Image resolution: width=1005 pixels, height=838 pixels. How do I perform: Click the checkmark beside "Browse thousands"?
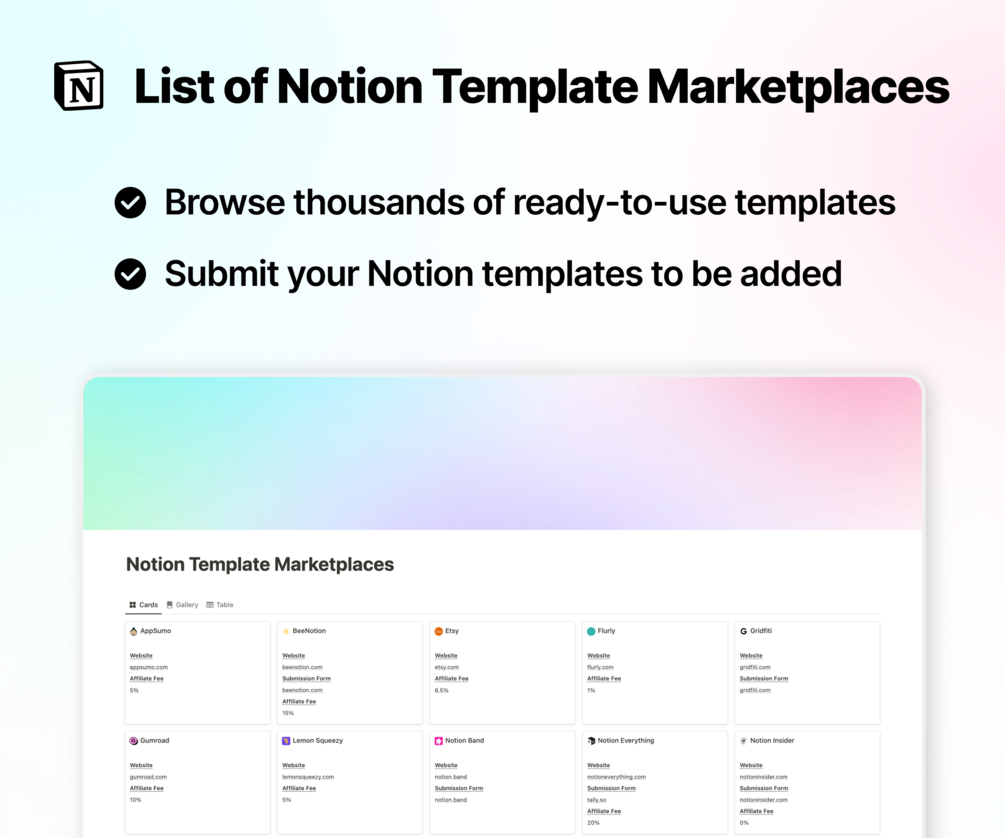(x=130, y=203)
